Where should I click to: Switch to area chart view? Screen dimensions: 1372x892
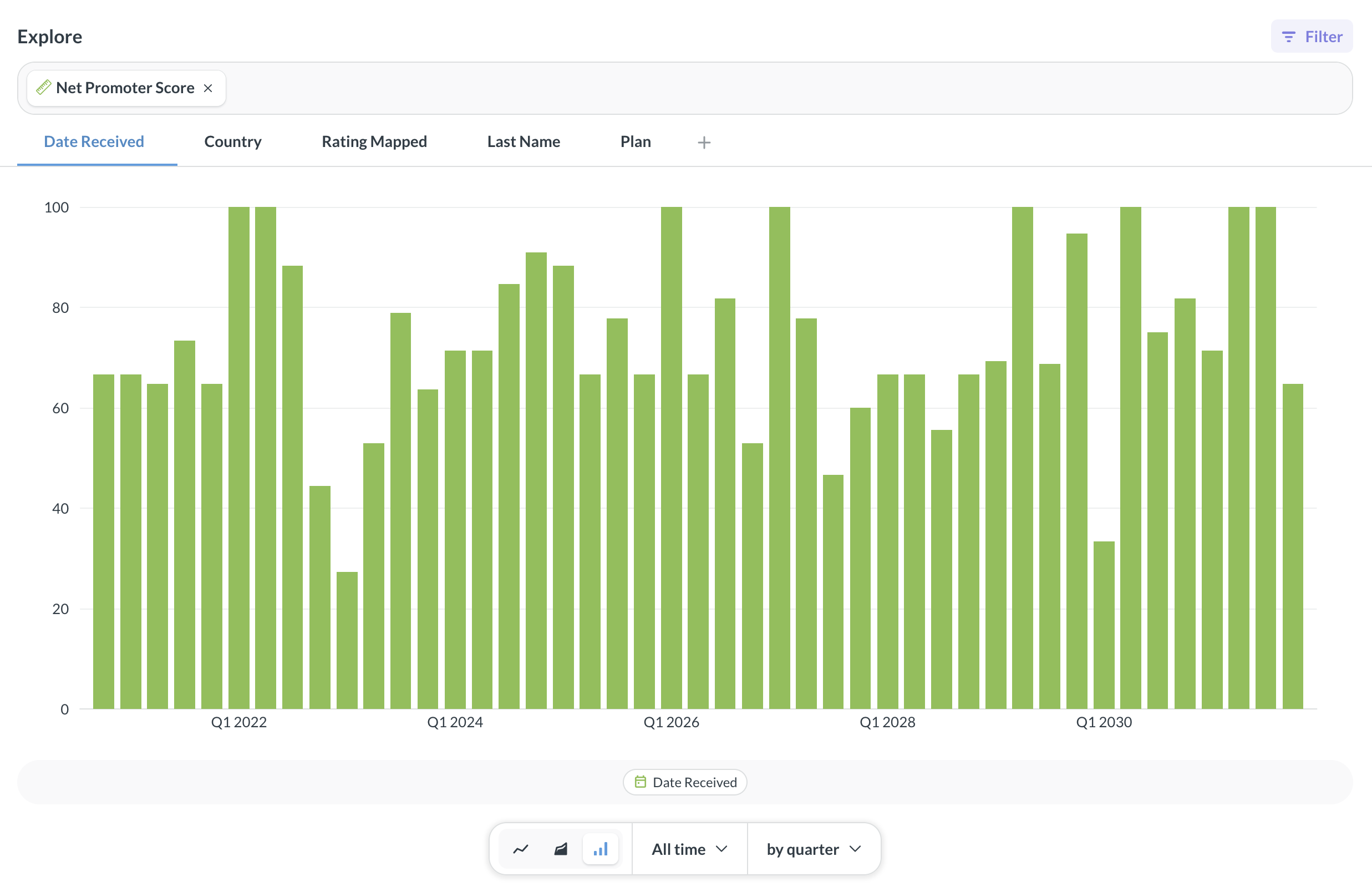(x=560, y=849)
